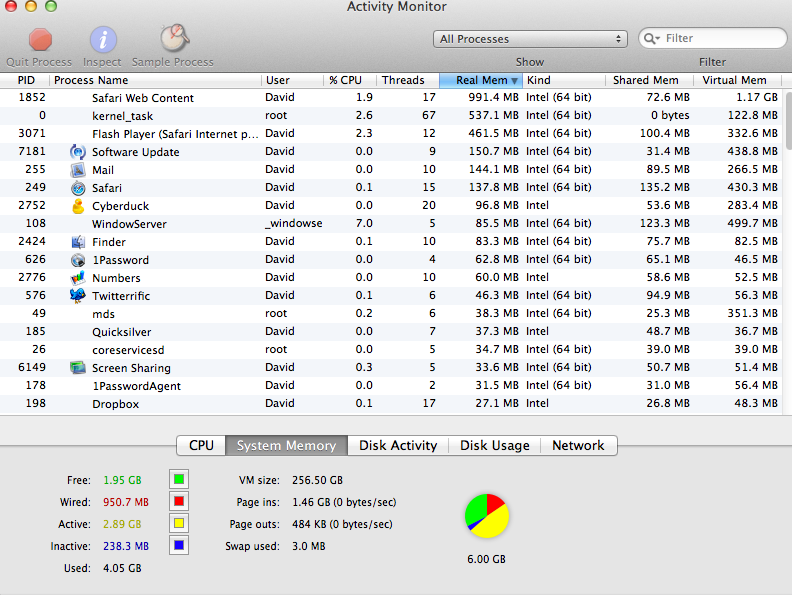Sort by Kind column header

(564, 80)
